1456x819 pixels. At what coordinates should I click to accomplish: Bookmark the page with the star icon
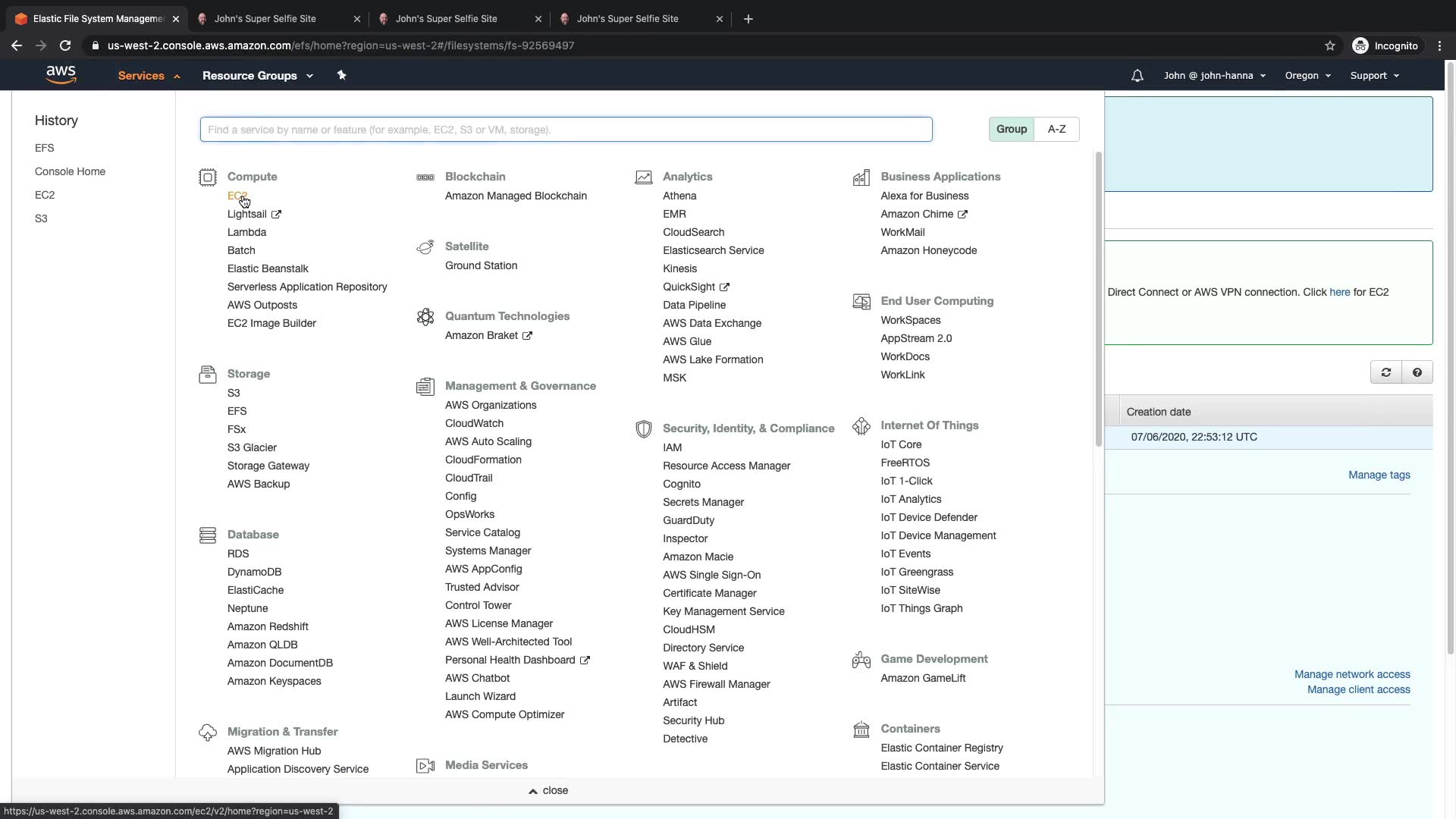click(x=1329, y=45)
